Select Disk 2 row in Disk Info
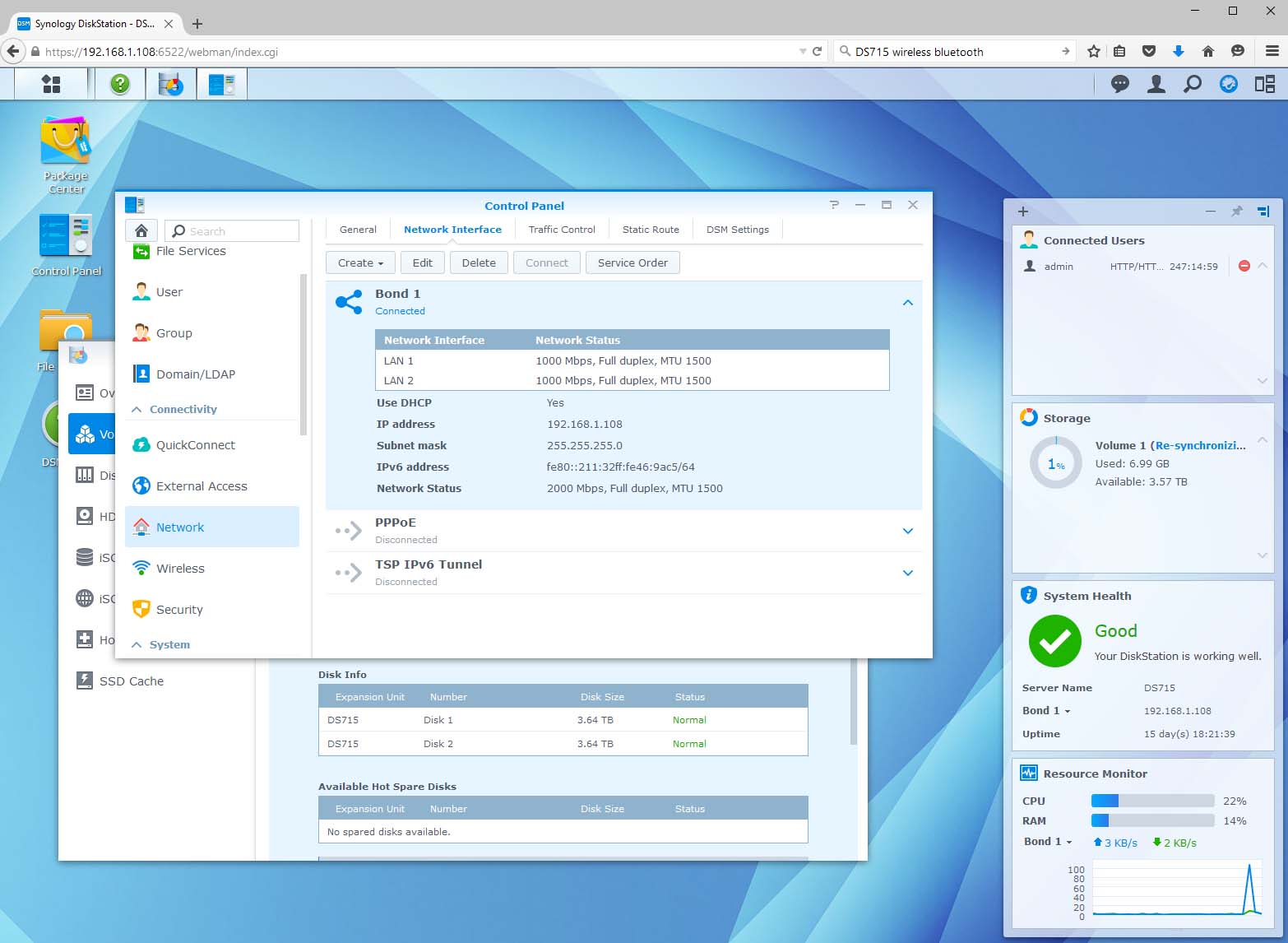 pyautogui.click(x=563, y=744)
